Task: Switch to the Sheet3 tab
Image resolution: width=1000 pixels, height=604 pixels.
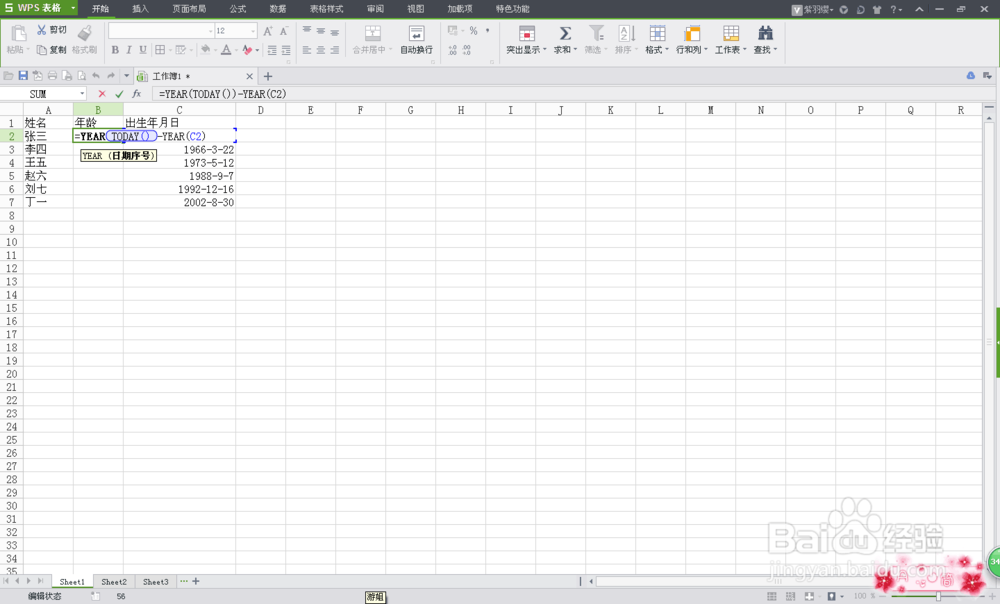Action: tap(156, 582)
